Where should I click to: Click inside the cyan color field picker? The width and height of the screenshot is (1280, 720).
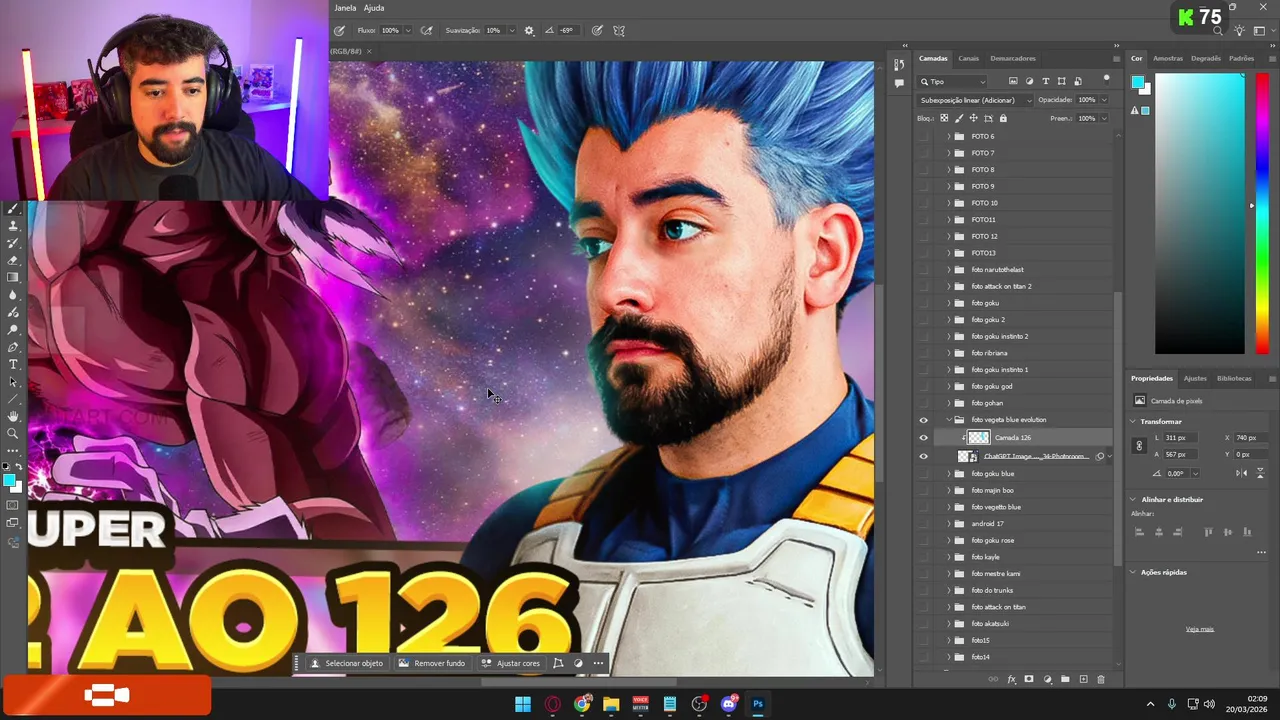[1200, 213]
